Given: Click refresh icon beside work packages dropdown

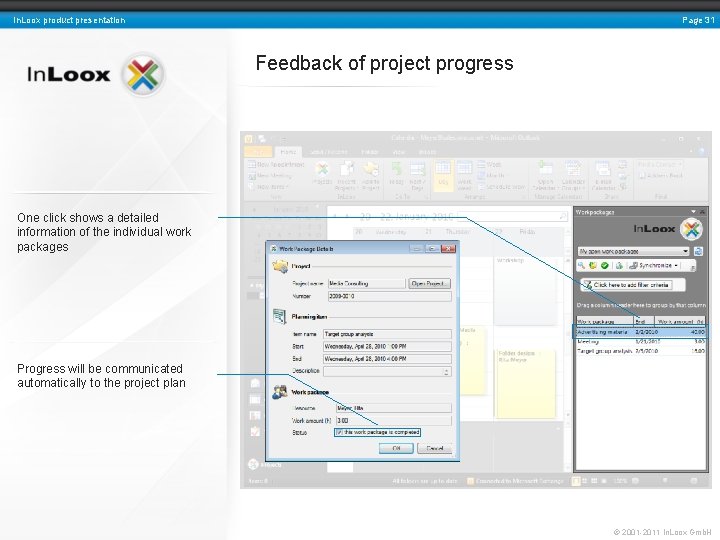Looking at the screenshot, I should click(698, 251).
